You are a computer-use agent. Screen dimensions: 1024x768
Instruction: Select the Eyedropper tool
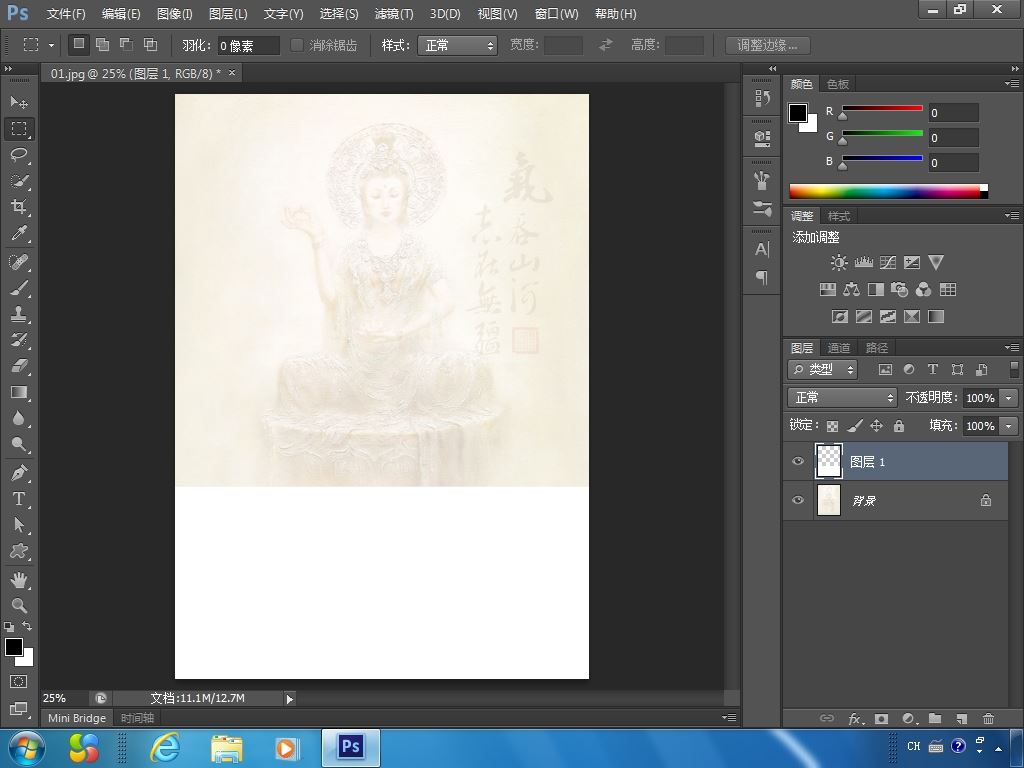(x=19, y=233)
